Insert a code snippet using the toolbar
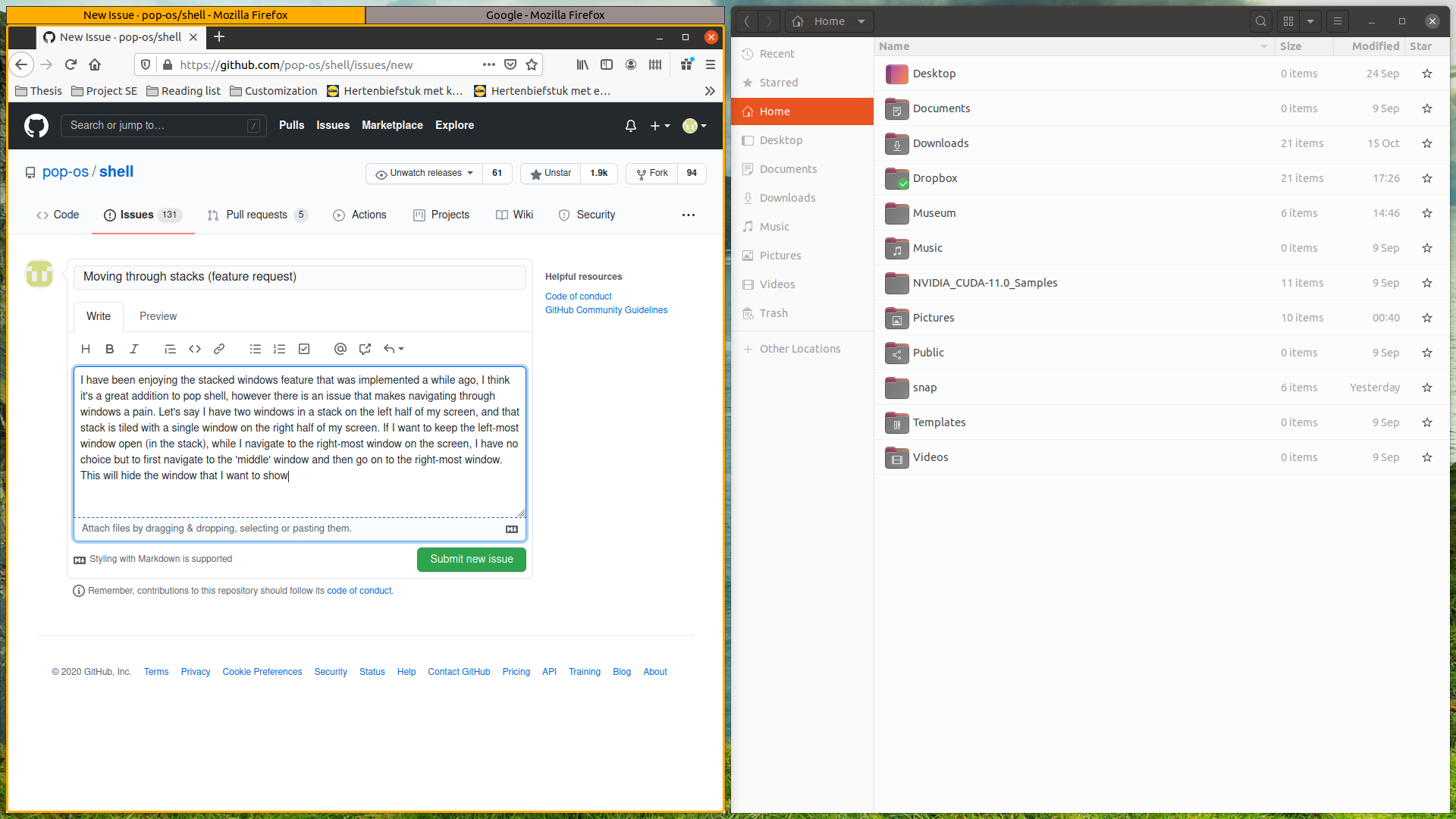 195,349
